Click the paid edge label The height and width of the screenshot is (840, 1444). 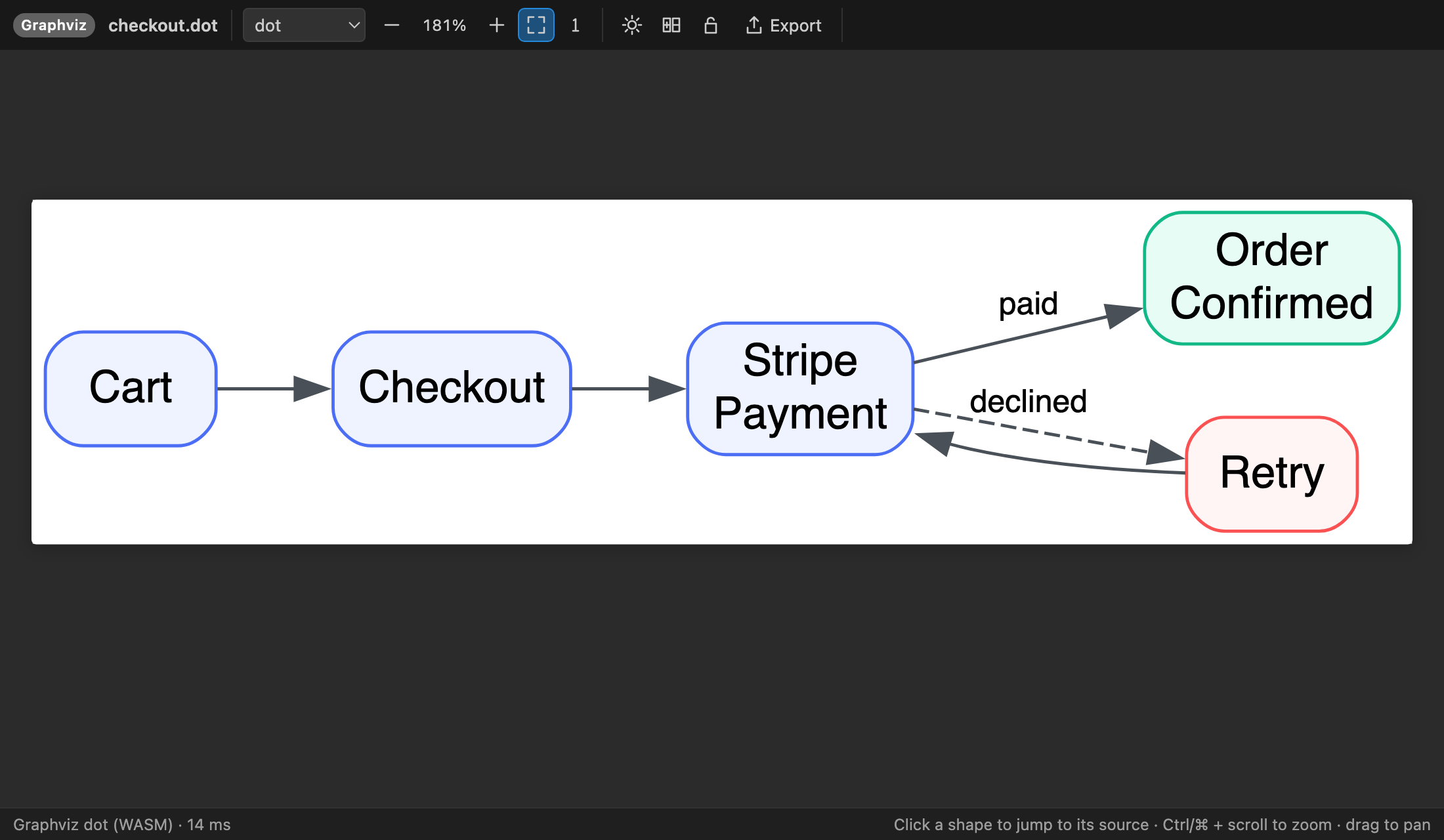[1028, 304]
